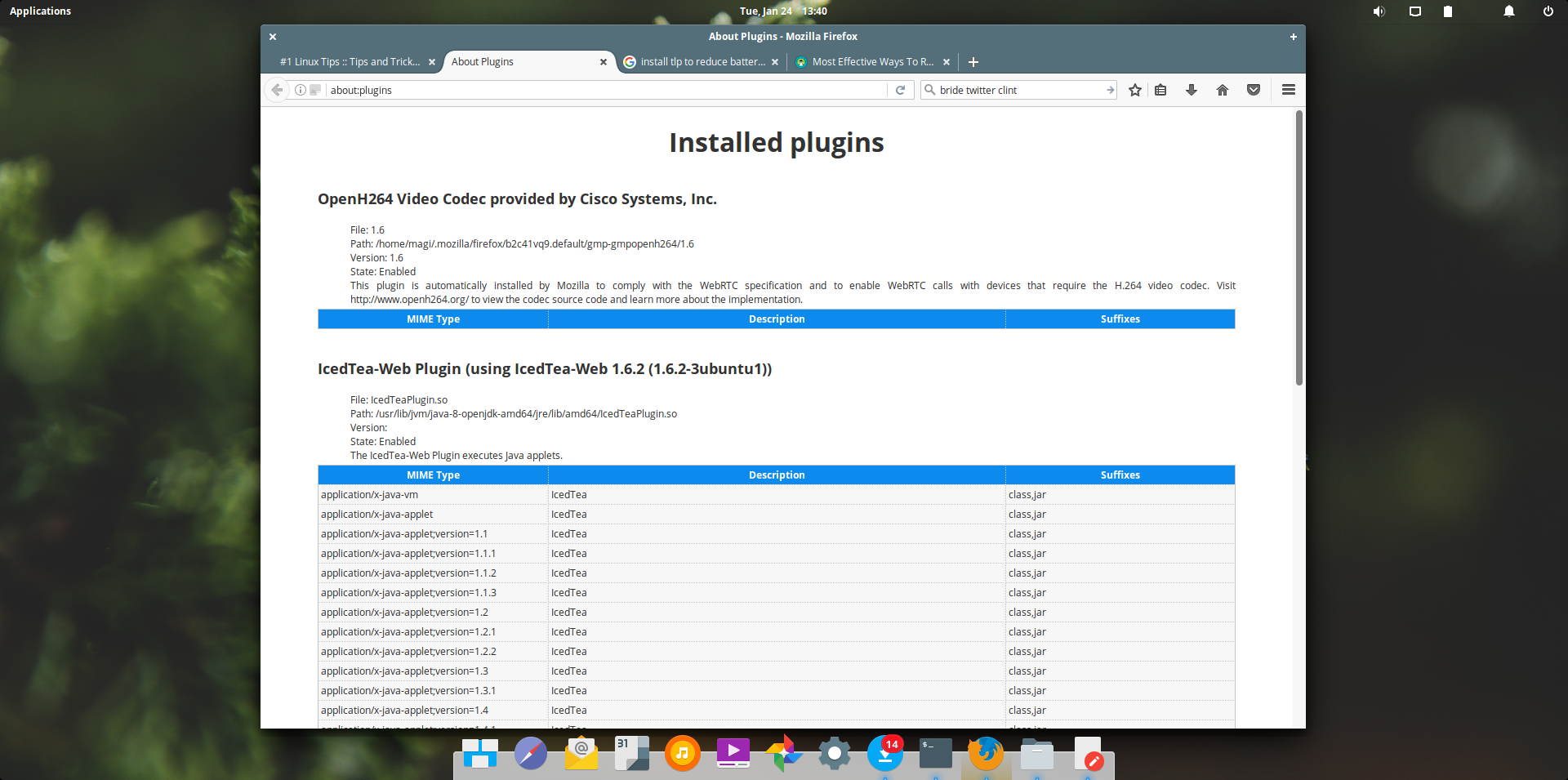The height and width of the screenshot is (780, 1568).
Task: Open the notifications bell
Action: click(x=1509, y=11)
